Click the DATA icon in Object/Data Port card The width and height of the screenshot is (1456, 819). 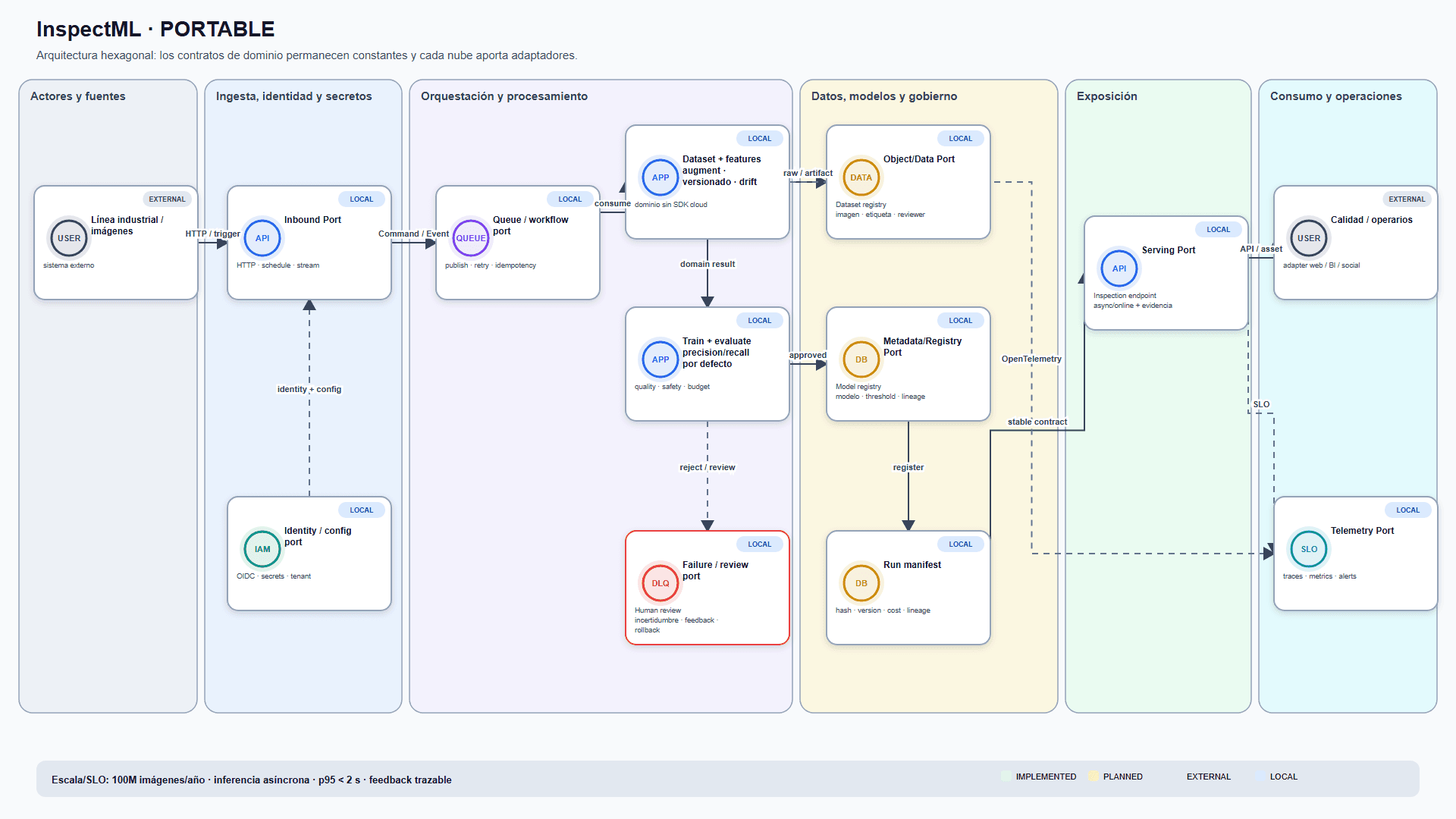click(x=861, y=177)
